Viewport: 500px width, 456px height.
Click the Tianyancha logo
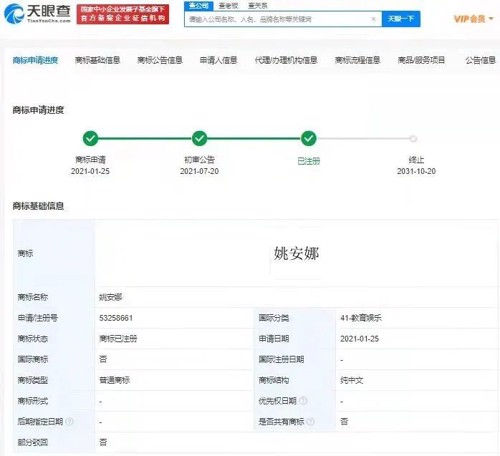tap(37, 13)
